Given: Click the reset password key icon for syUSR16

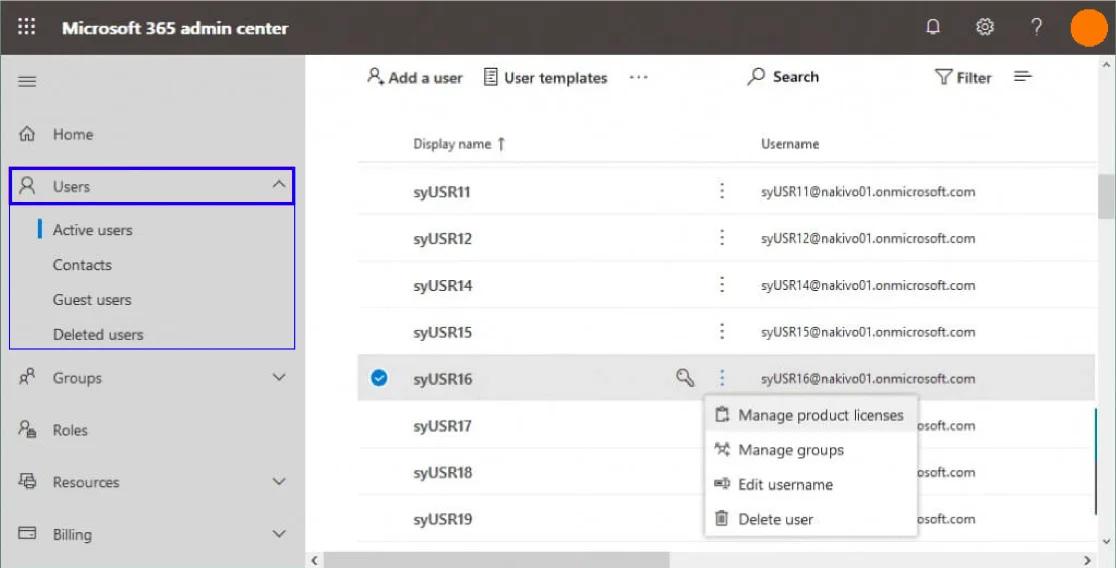Looking at the screenshot, I should pos(685,377).
